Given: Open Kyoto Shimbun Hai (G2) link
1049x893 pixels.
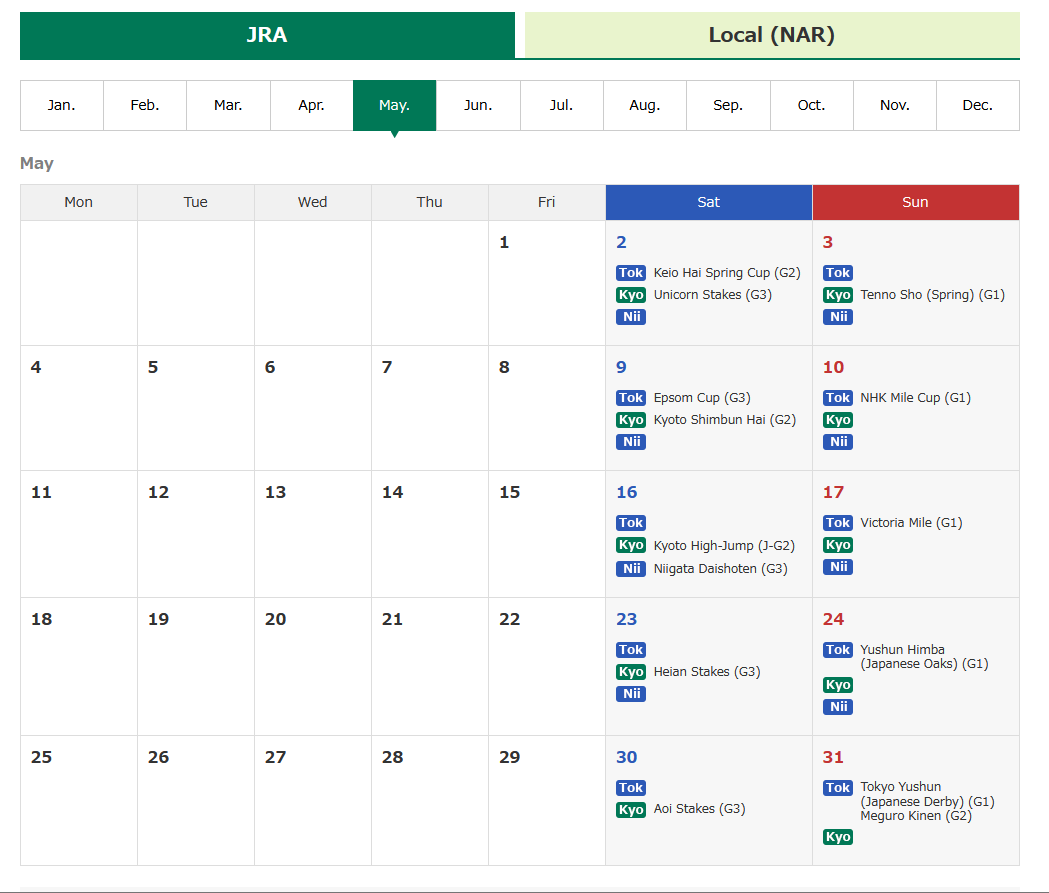Looking at the screenshot, I should pyautogui.click(x=725, y=420).
